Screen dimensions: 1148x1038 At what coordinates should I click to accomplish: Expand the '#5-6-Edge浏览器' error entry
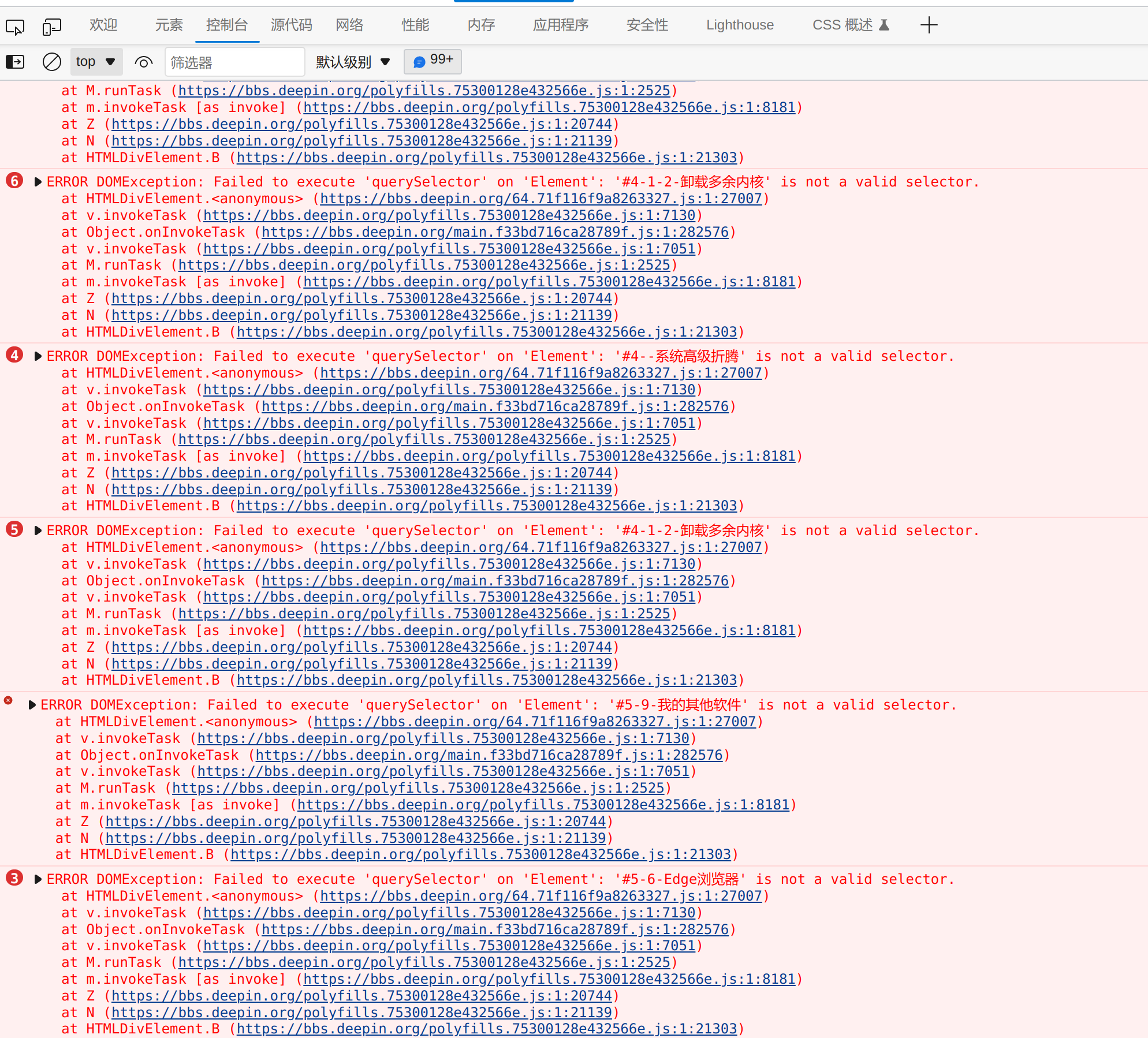point(38,879)
